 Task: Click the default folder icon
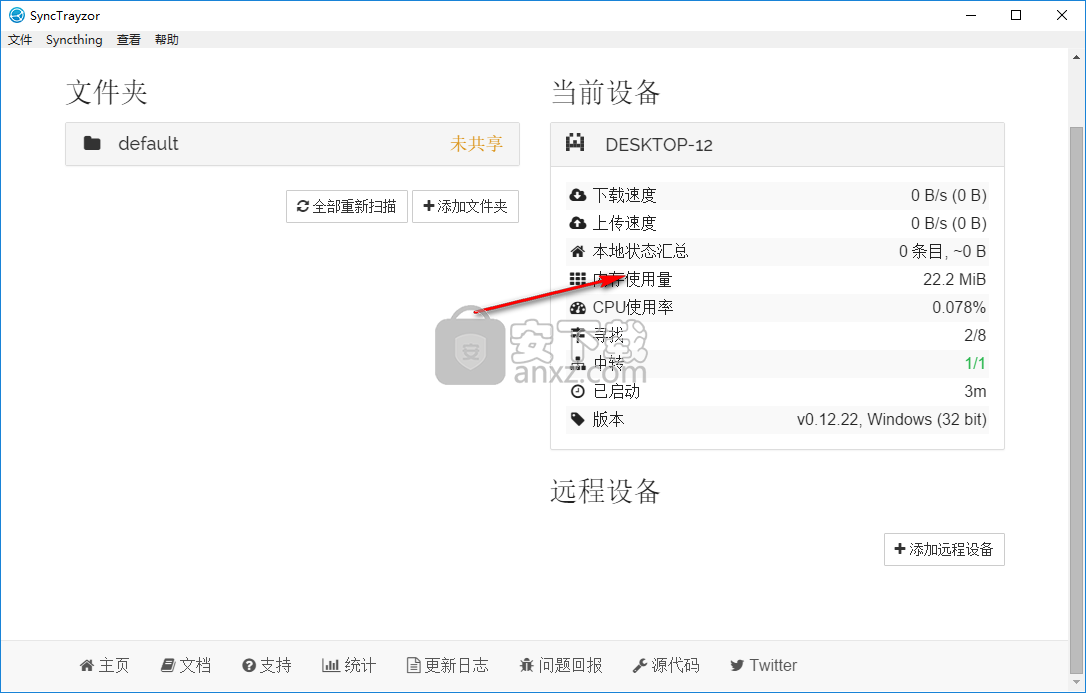92,143
